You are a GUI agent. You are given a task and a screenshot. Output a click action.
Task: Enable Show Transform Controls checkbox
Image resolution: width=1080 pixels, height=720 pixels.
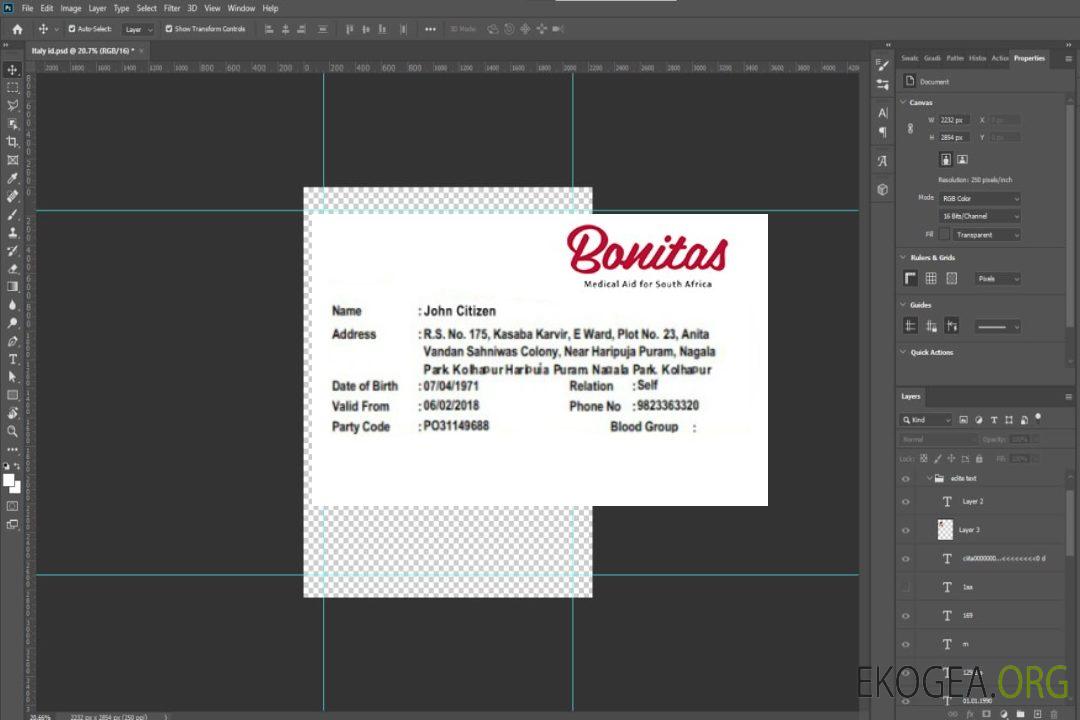pos(169,29)
